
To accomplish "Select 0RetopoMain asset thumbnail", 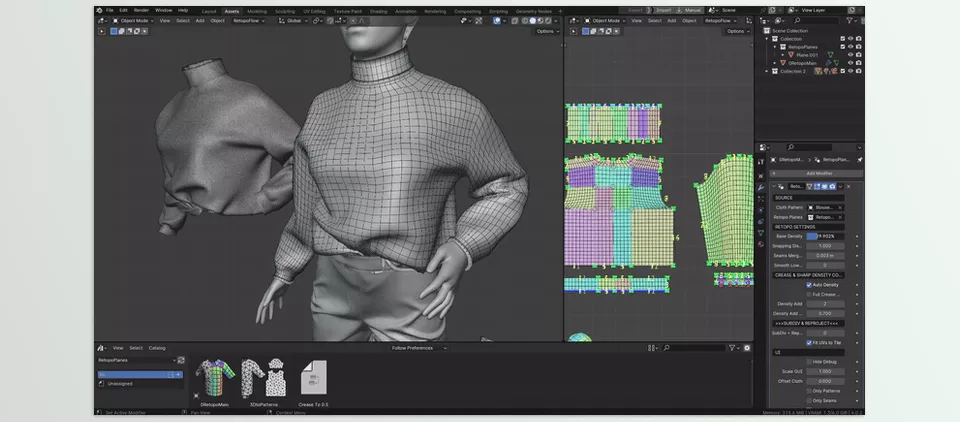I will click(x=215, y=378).
